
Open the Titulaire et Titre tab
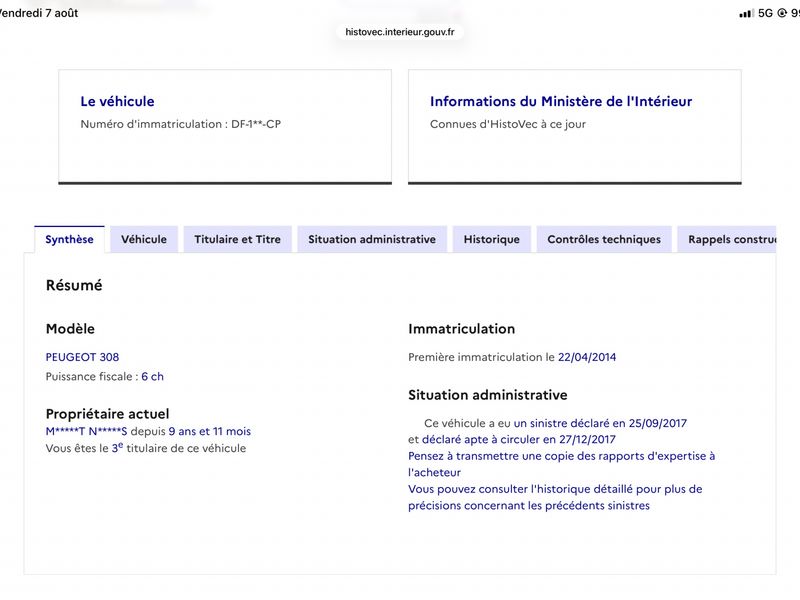click(237, 239)
